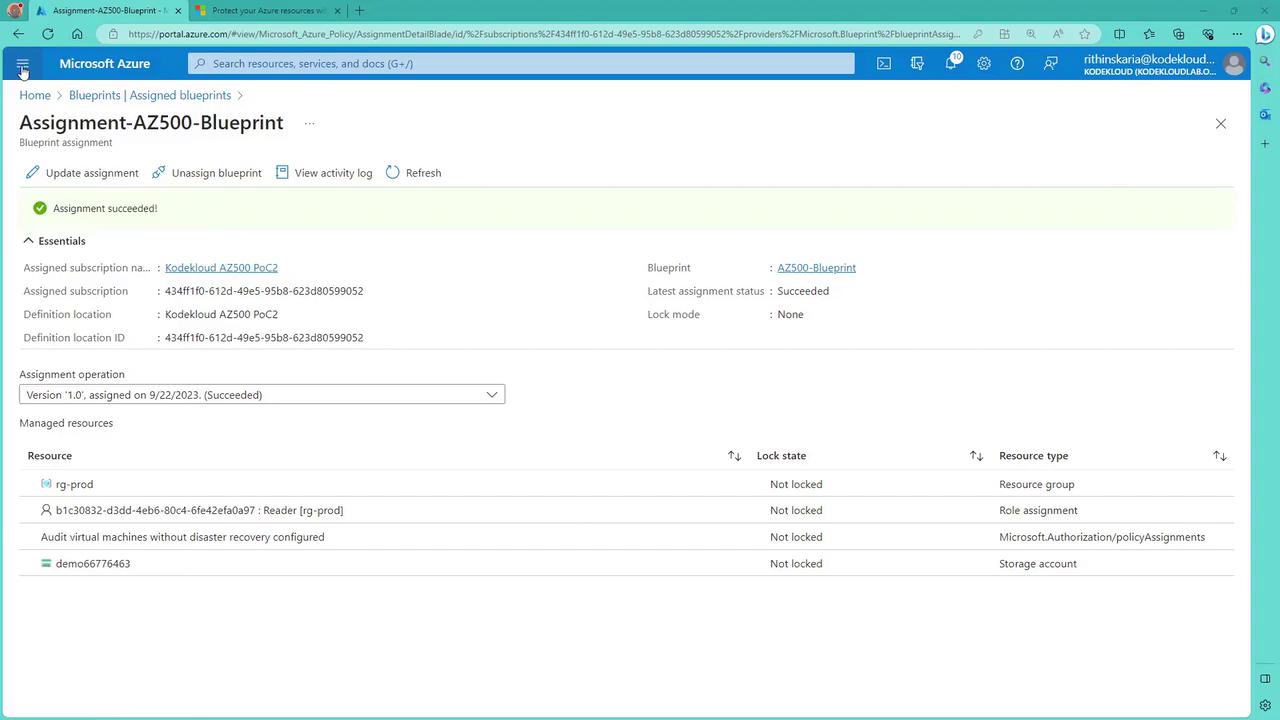
Task: Click the Directories and subscriptions filter icon
Action: (917, 63)
